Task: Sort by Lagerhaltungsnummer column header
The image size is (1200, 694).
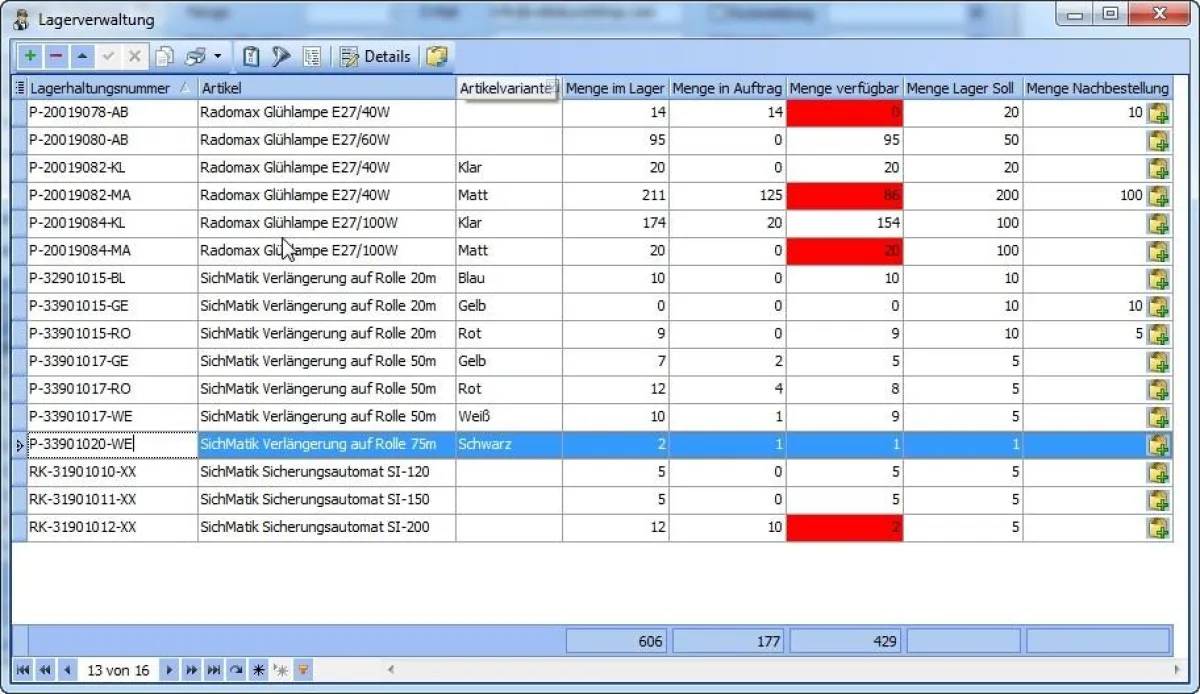Action: tap(100, 88)
